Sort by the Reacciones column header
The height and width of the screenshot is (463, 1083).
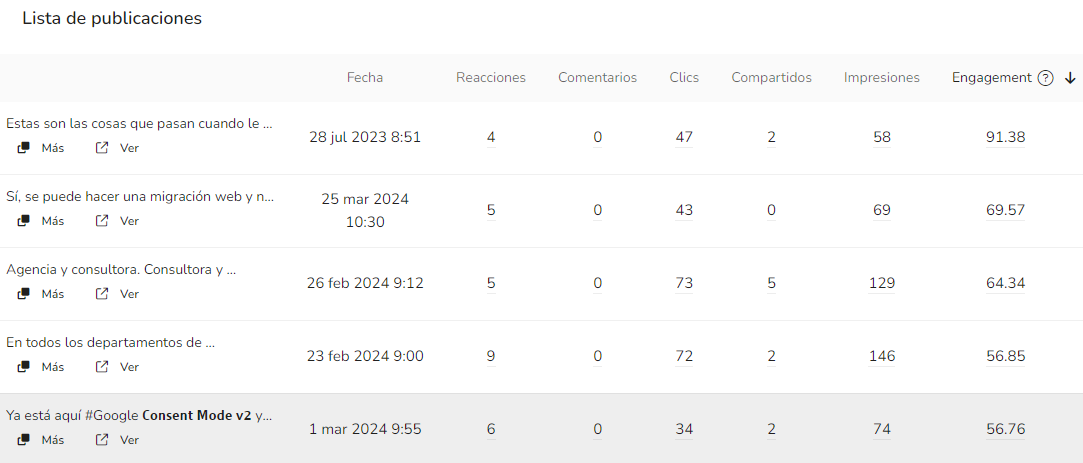[x=490, y=78]
